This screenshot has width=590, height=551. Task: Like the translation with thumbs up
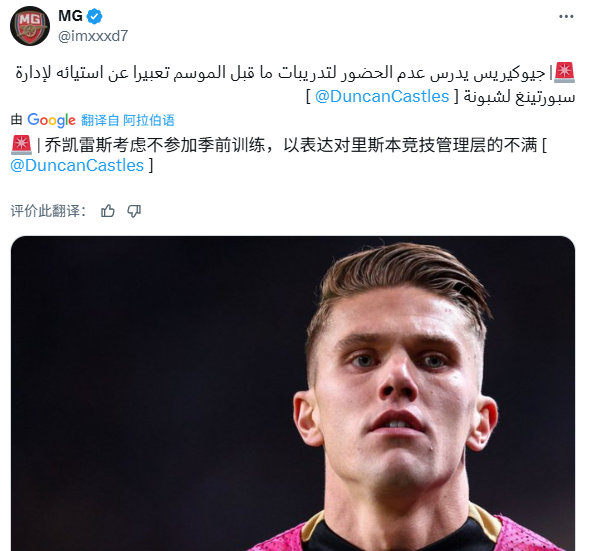[108, 211]
